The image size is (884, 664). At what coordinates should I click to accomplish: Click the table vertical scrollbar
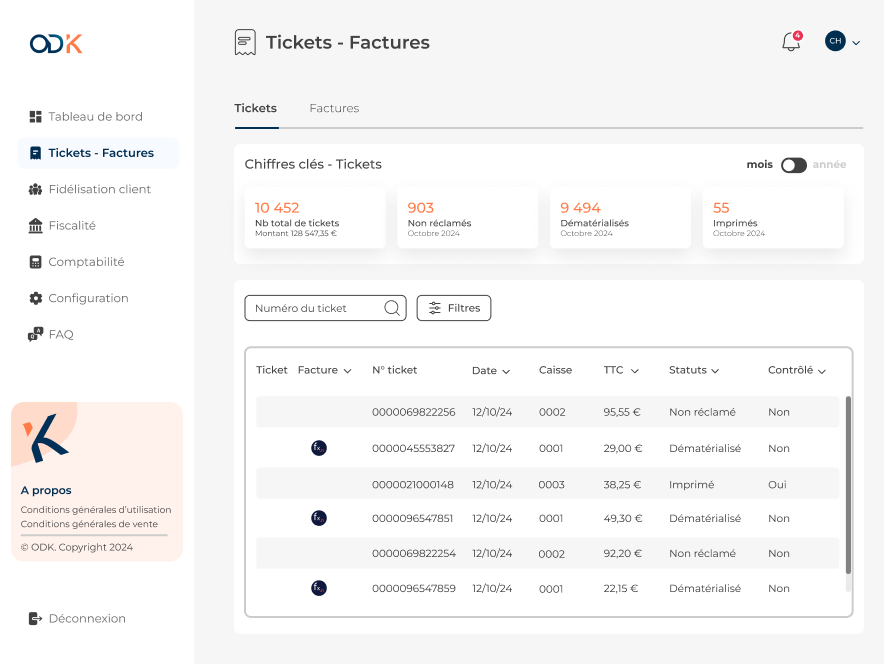848,485
